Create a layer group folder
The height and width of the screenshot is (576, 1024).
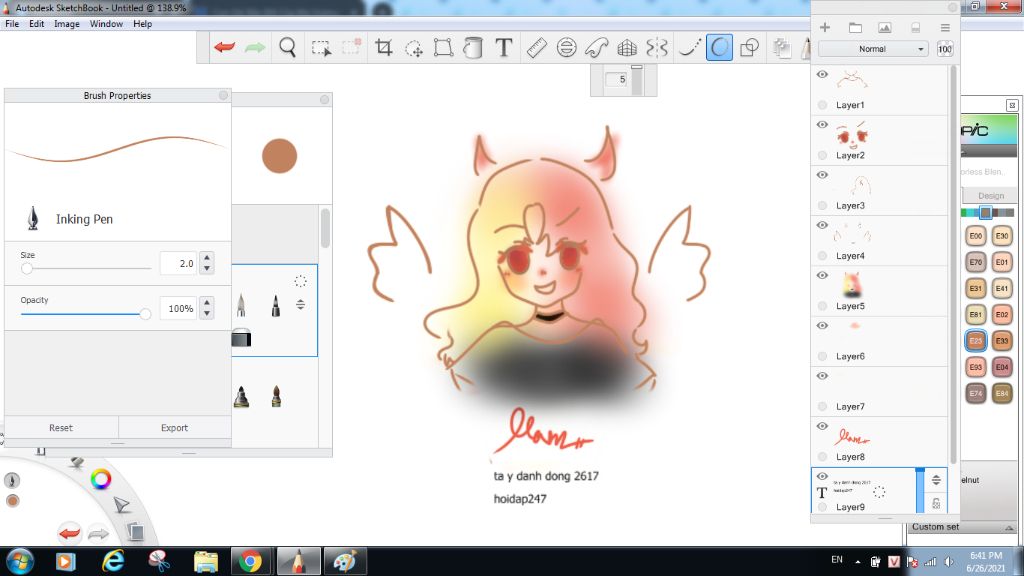tap(855, 27)
